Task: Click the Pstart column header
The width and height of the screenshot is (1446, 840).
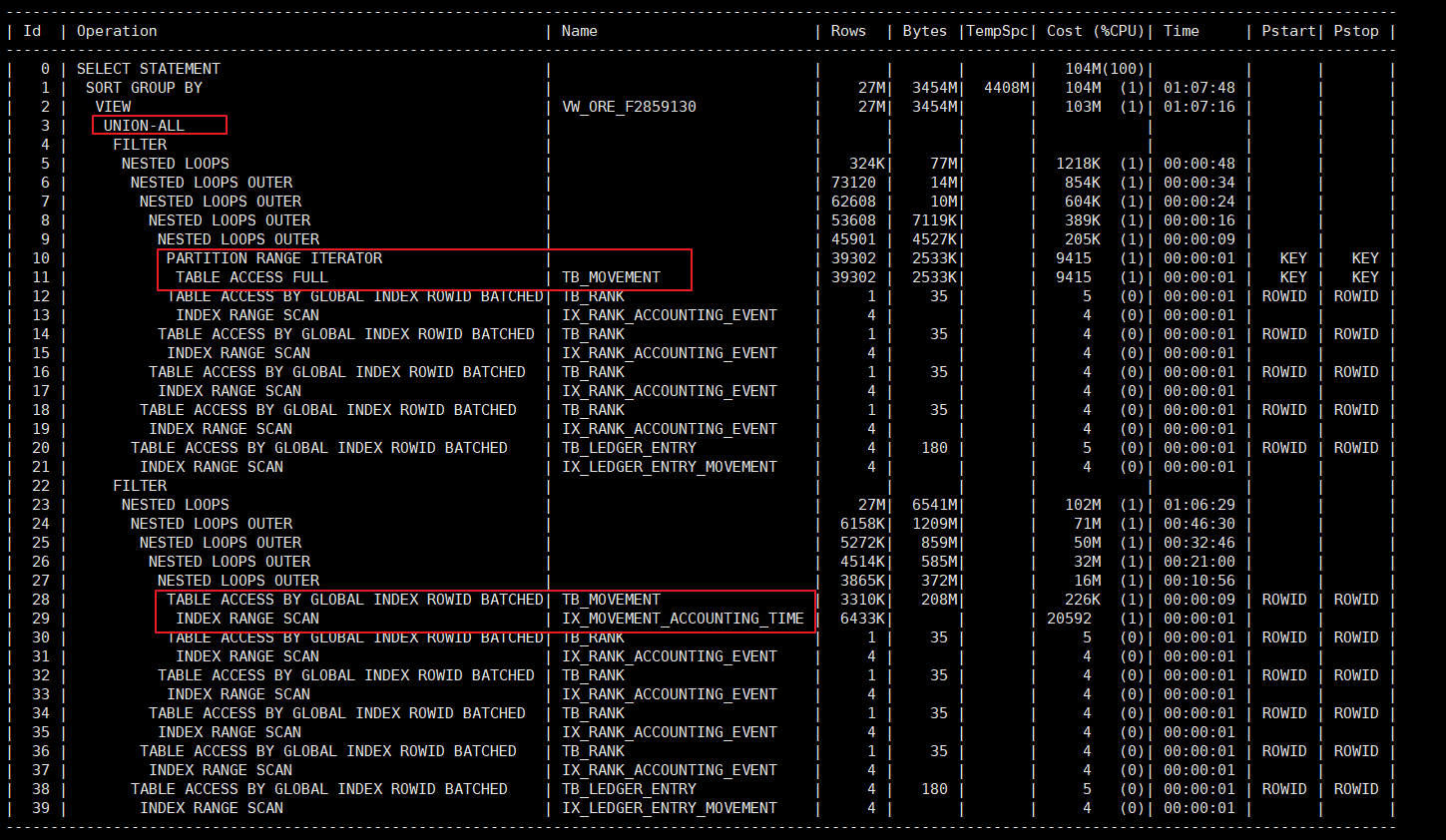Action: point(1288,31)
